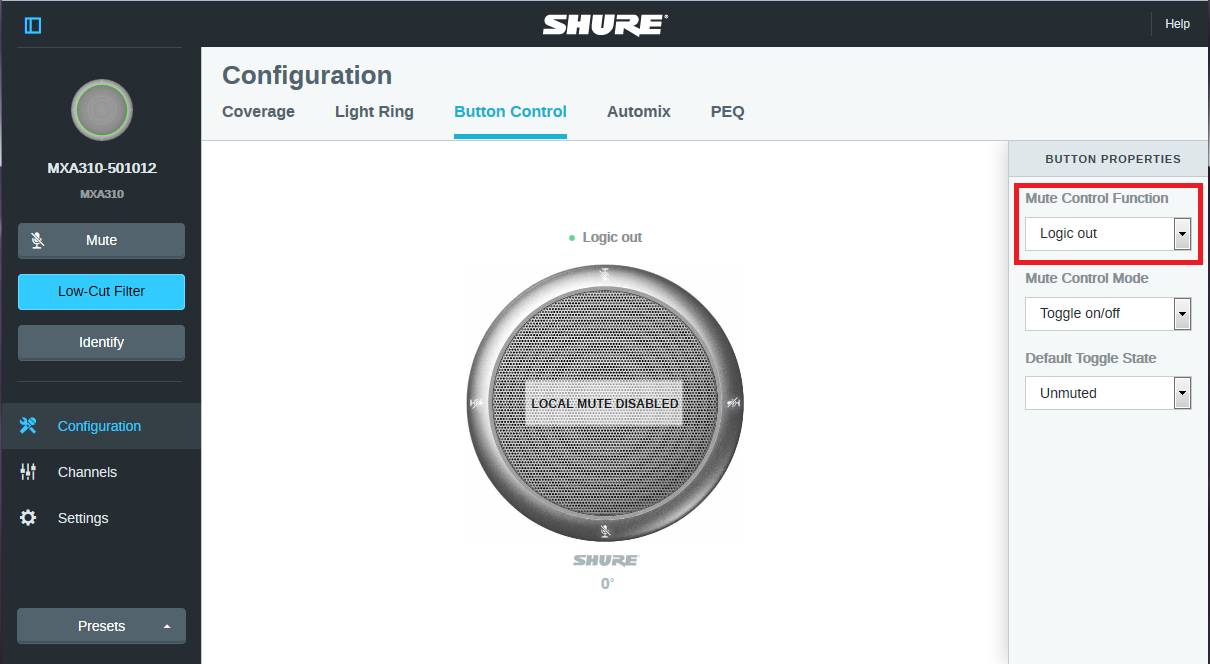The width and height of the screenshot is (1210, 664).
Task: Click the bottom mute button on microphone
Action: pos(605,532)
